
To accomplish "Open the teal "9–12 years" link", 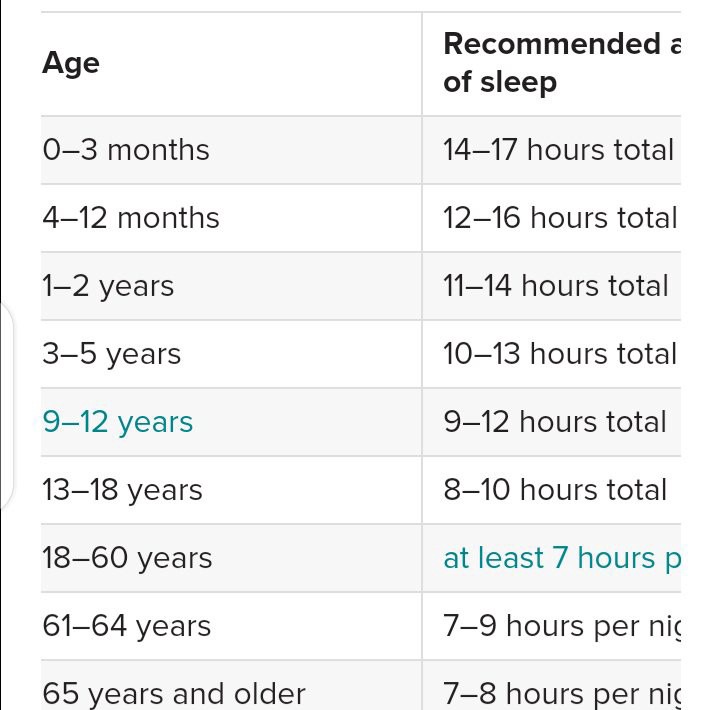I will (x=117, y=422).
